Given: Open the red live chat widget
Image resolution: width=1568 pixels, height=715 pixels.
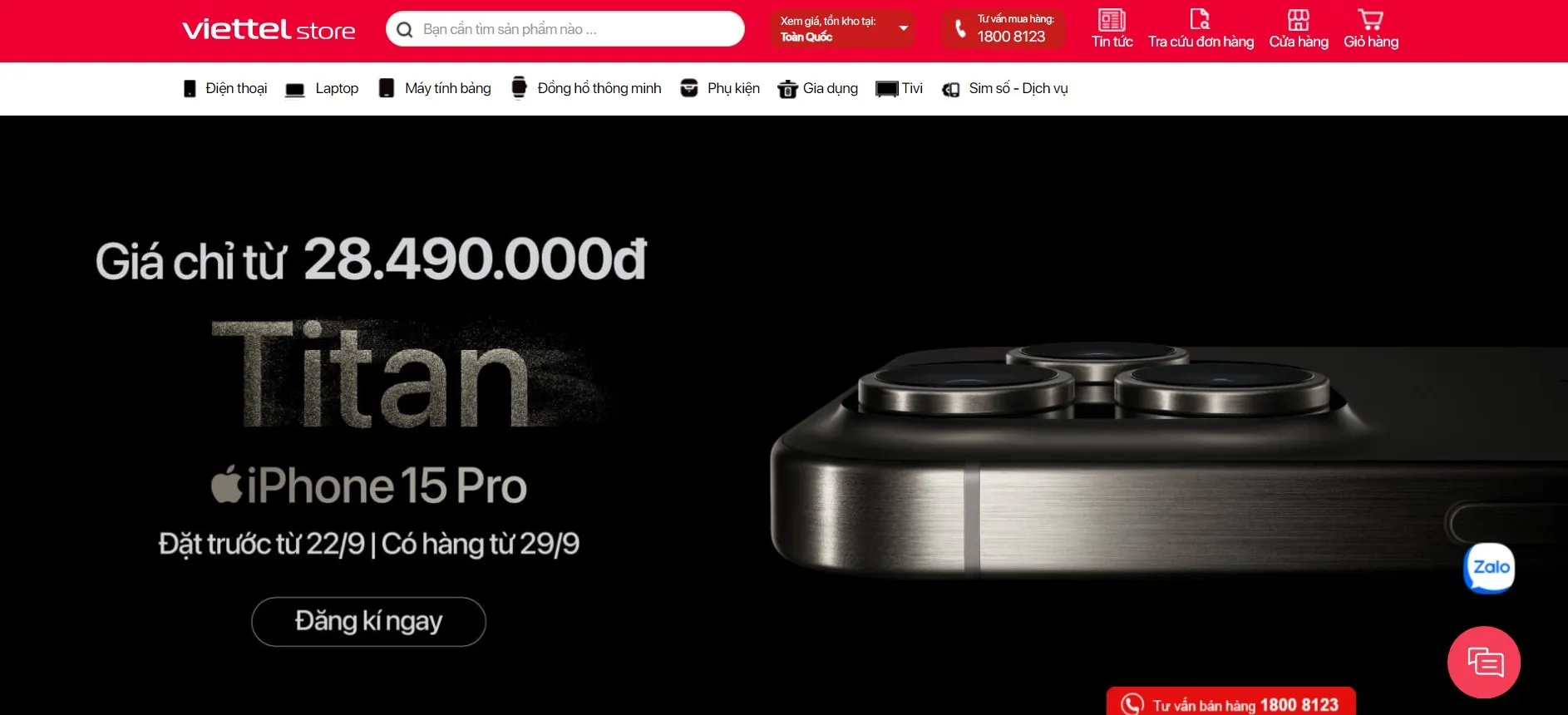Looking at the screenshot, I should 1484,663.
